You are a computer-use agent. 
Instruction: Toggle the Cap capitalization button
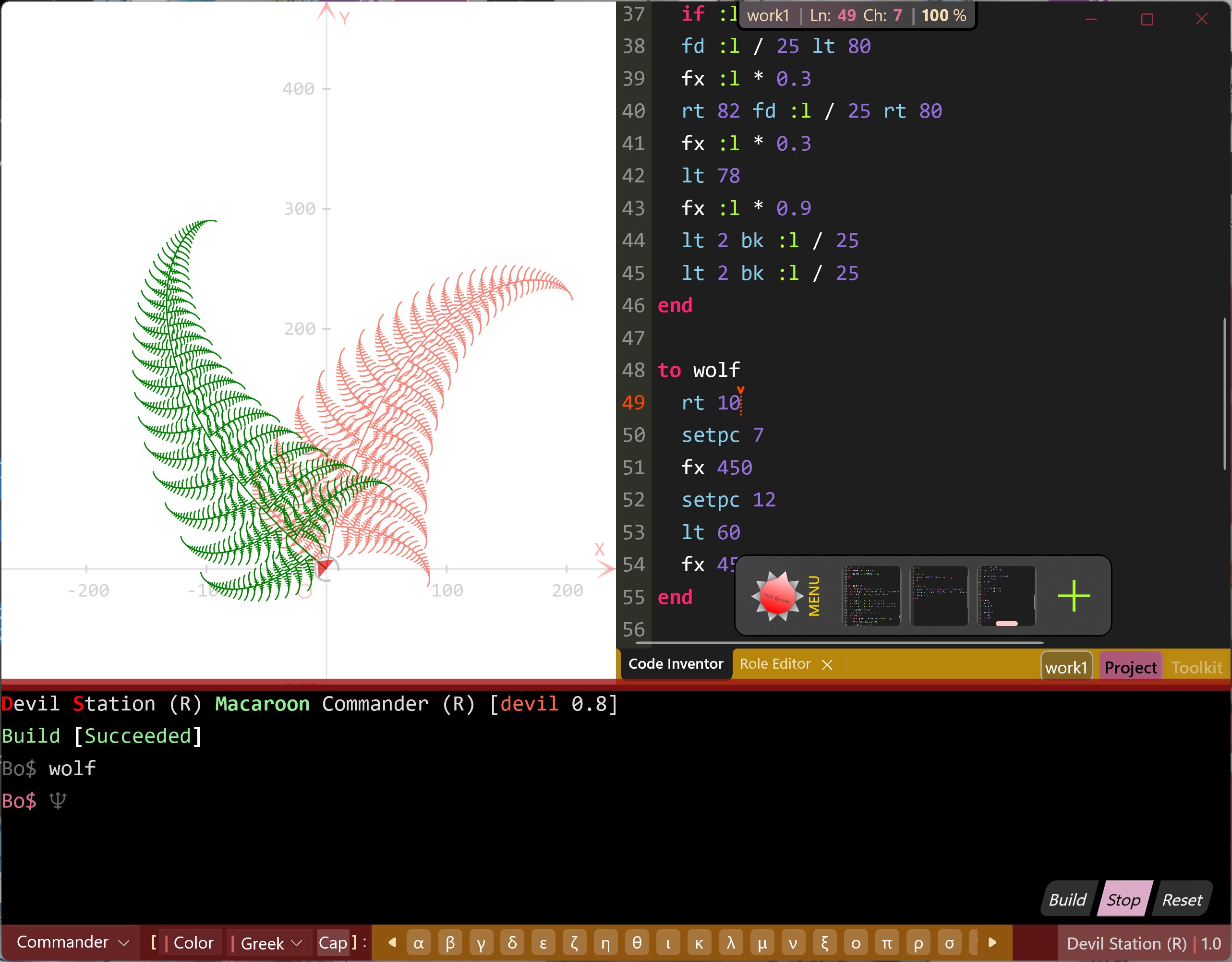333,943
